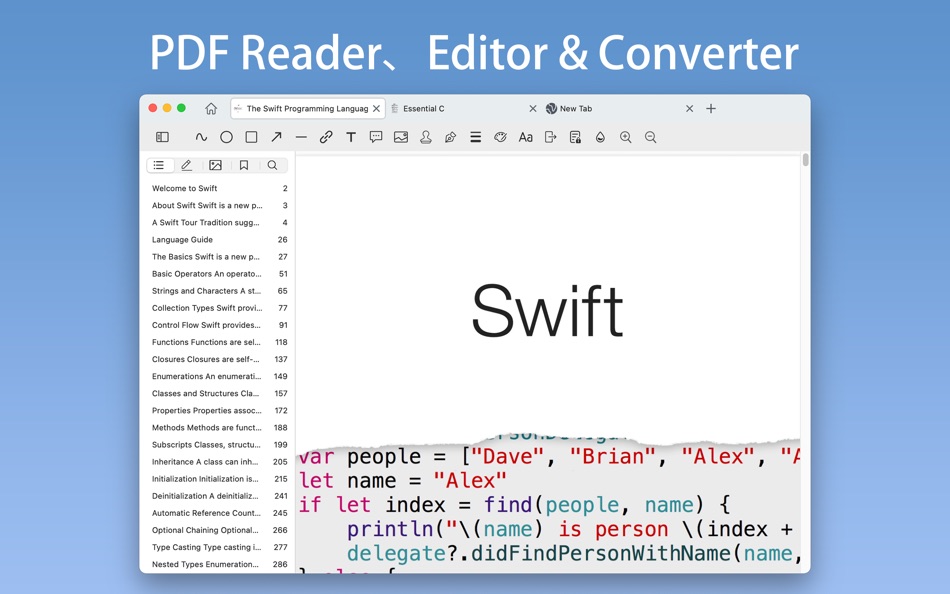
Task: Open the Strings and Characters entry
Action: (x=219, y=291)
